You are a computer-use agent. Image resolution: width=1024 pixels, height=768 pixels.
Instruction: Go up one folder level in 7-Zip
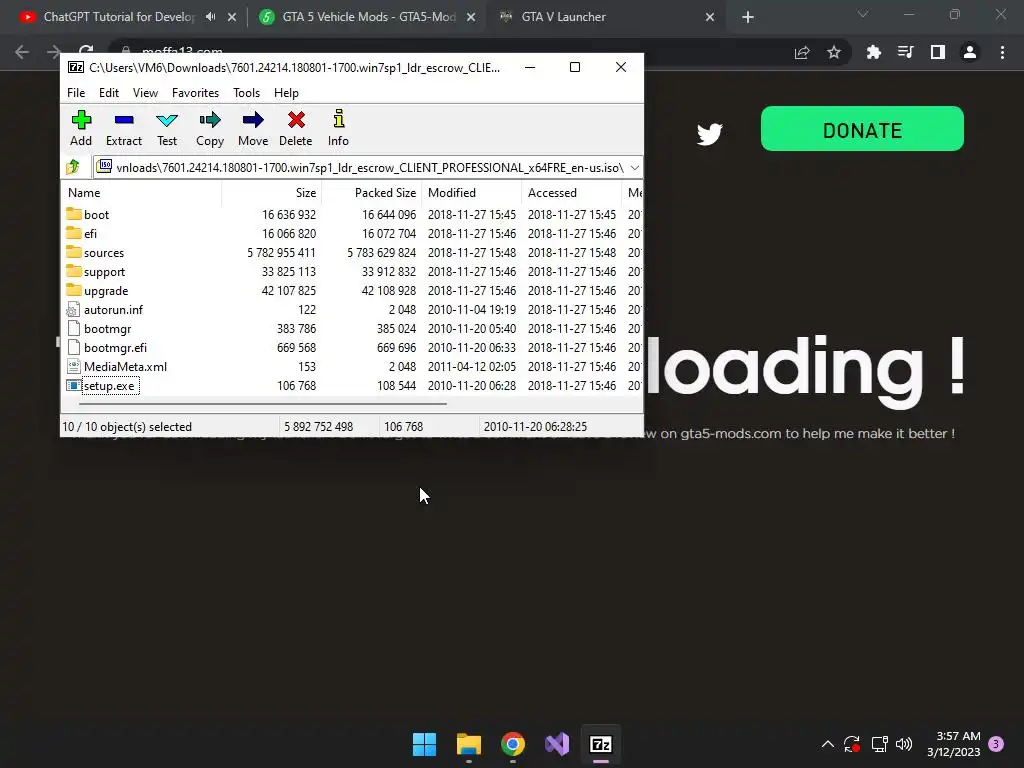point(73,167)
